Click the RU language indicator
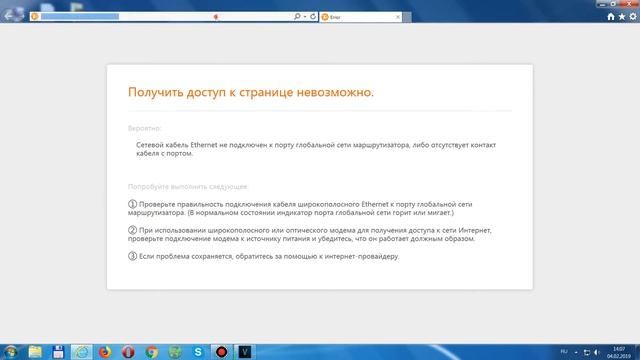This screenshot has height=360, width=640. [564, 351]
